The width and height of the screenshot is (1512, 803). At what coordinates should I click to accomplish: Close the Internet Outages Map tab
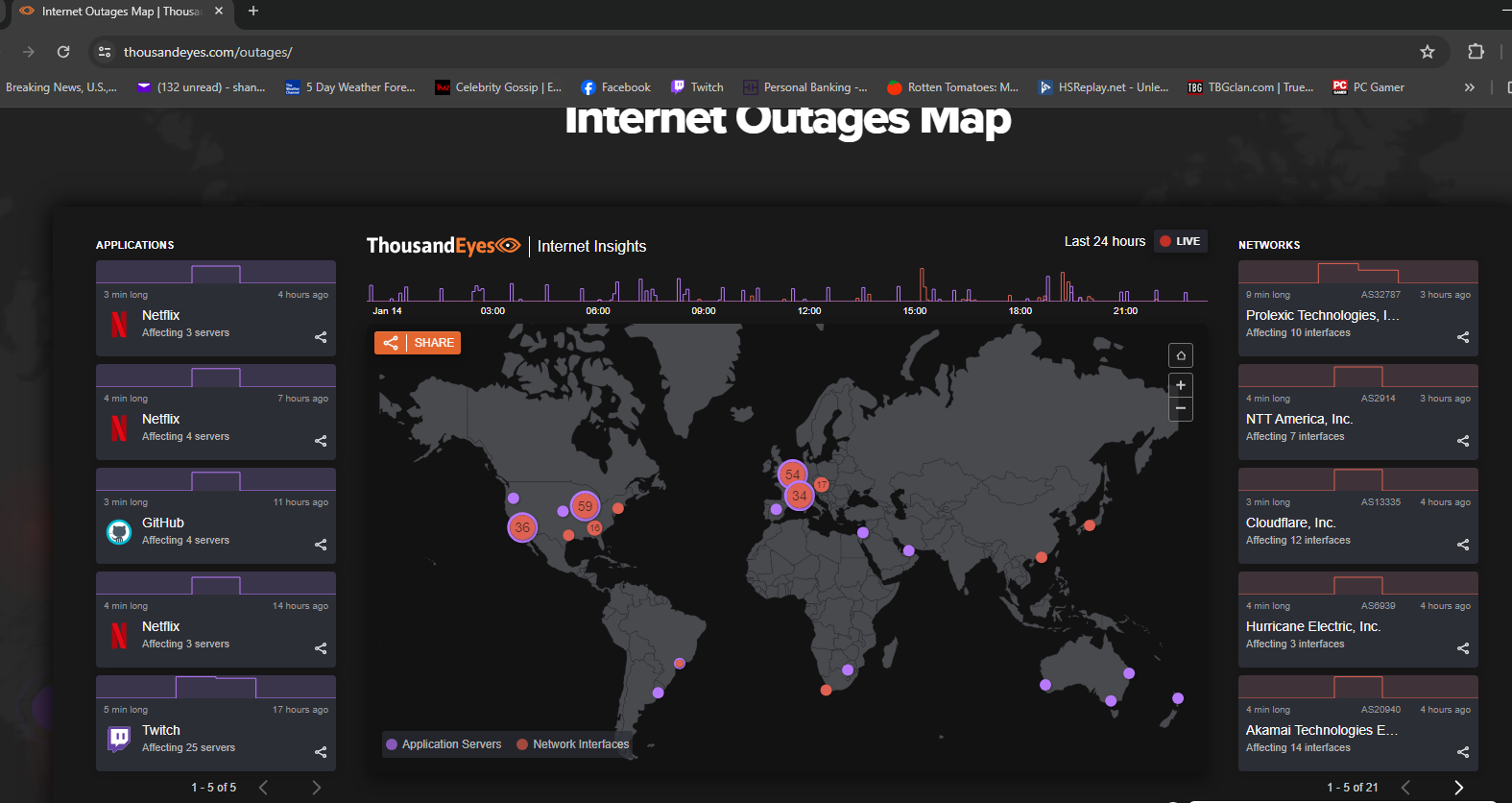coord(219,12)
